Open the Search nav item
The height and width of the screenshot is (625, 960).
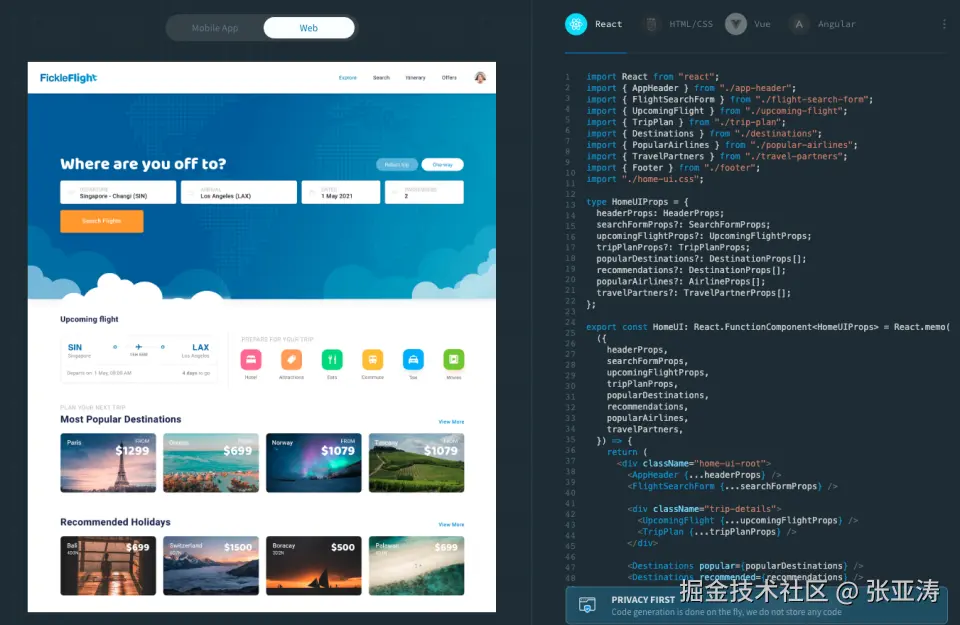[x=381, y=78]
